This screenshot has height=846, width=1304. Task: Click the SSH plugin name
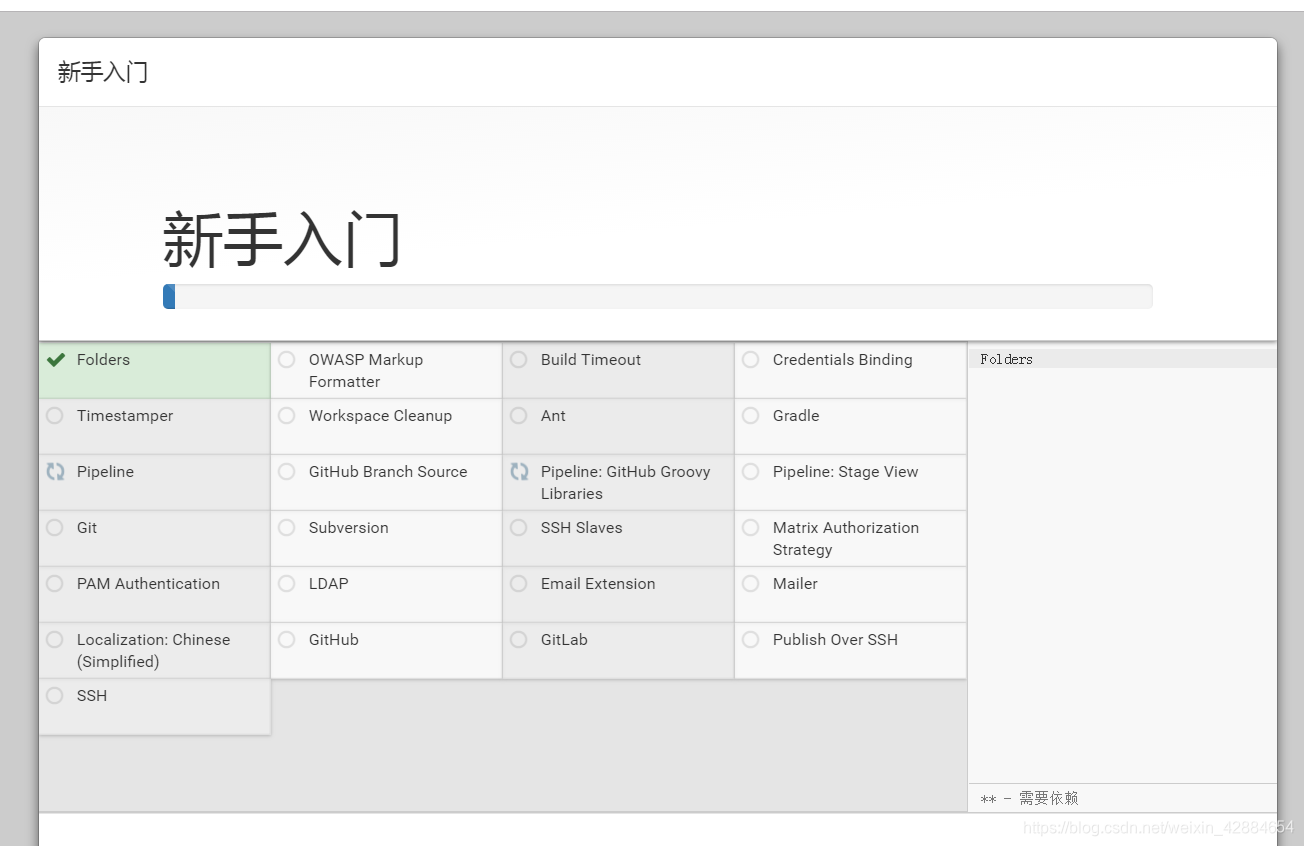pyautogui.click(x=92, y=696)
